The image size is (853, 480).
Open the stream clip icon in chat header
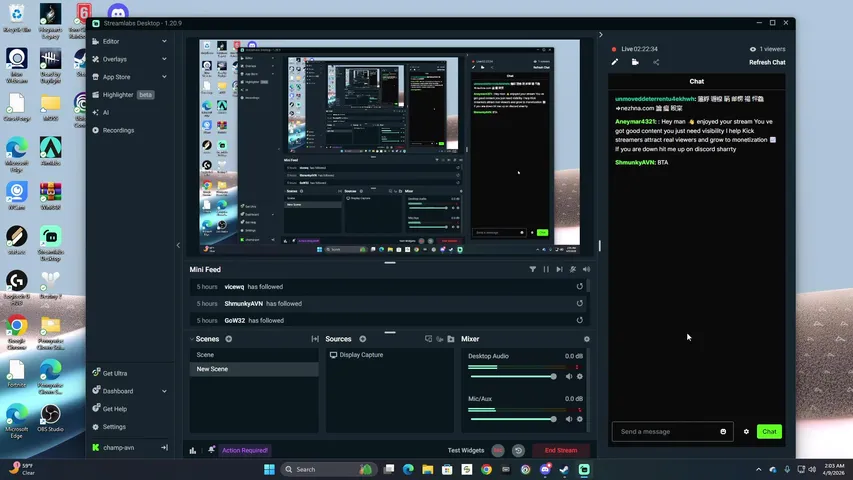click(x=635, y=62)
